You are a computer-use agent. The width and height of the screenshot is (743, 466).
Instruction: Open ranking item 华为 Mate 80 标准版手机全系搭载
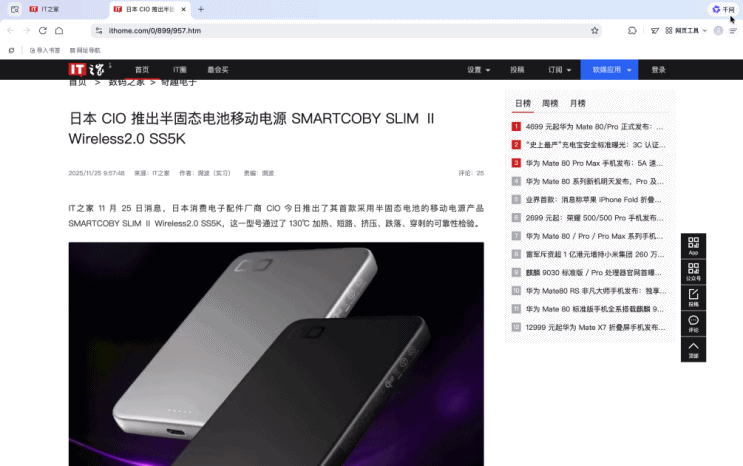(x=594, y=309)
